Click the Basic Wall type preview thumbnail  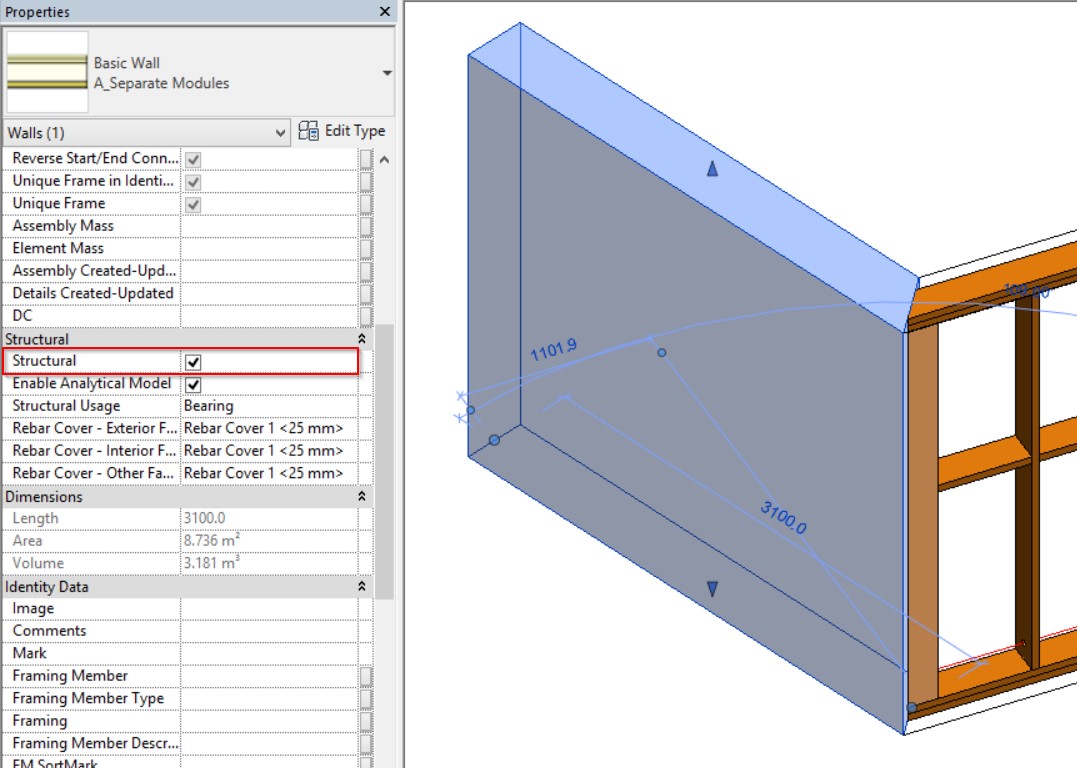pyautogui.click(x=47, y=73)
